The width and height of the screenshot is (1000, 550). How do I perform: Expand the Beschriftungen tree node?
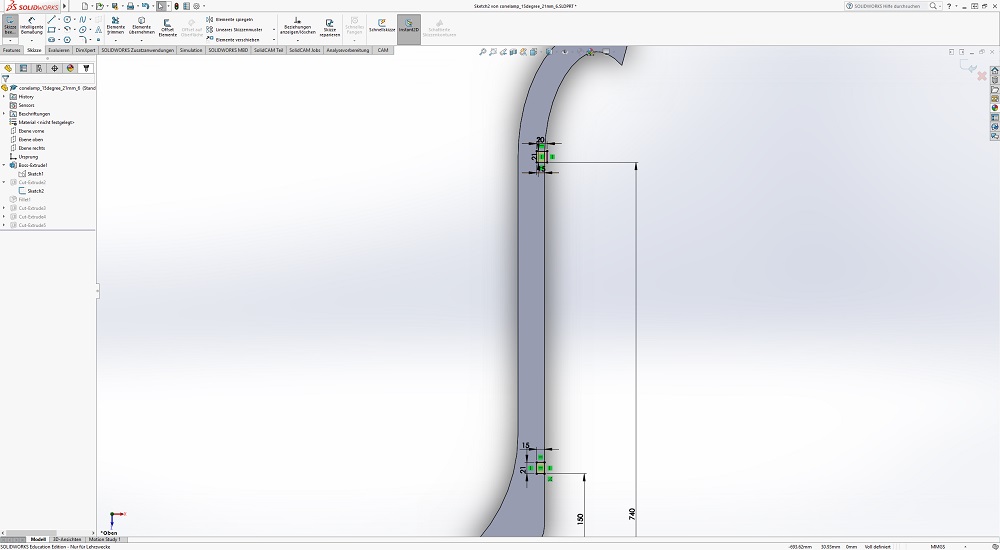4,114
